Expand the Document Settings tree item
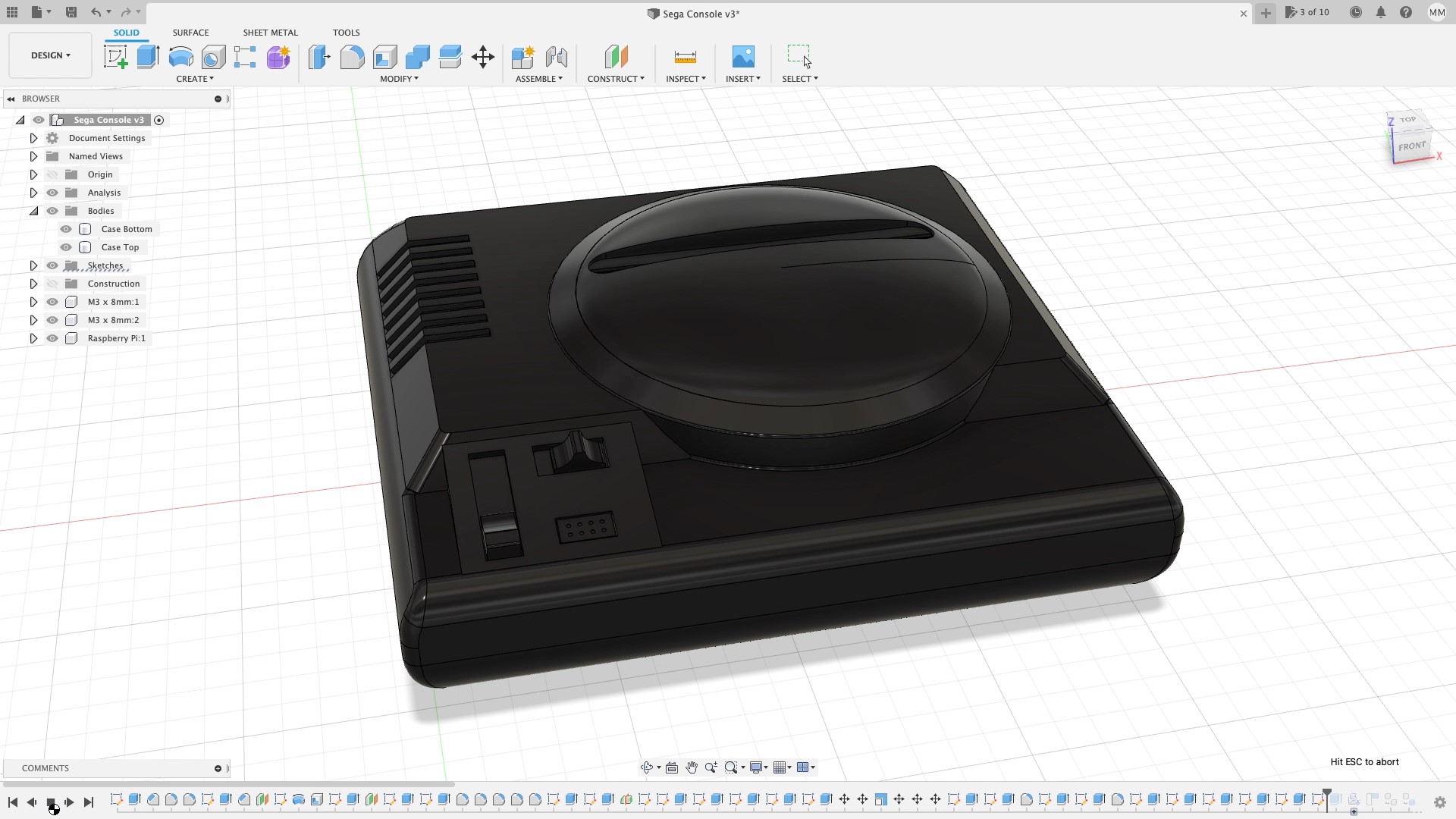This screenshot has height=819, width=1456. click(x=33, y=138)
